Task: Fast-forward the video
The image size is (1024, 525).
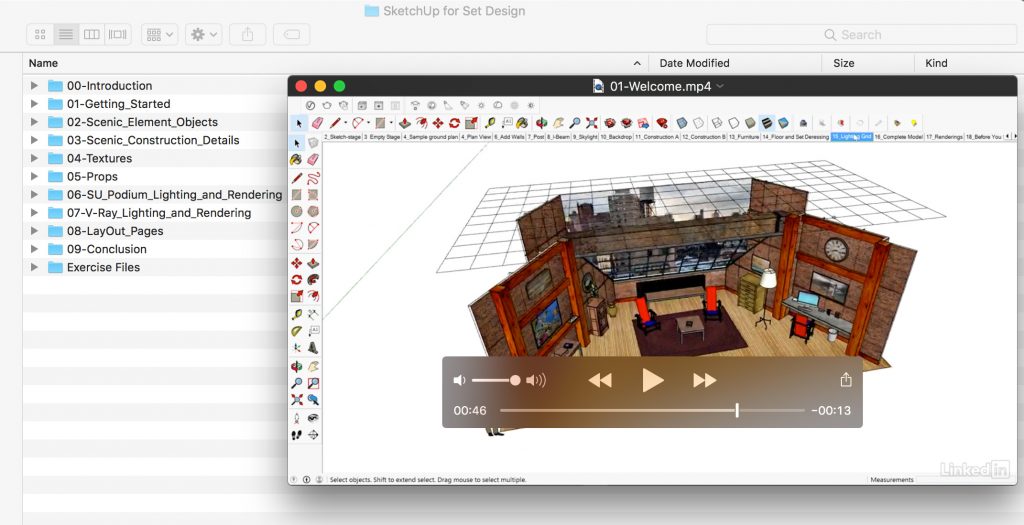Action: tap(704, 380)
